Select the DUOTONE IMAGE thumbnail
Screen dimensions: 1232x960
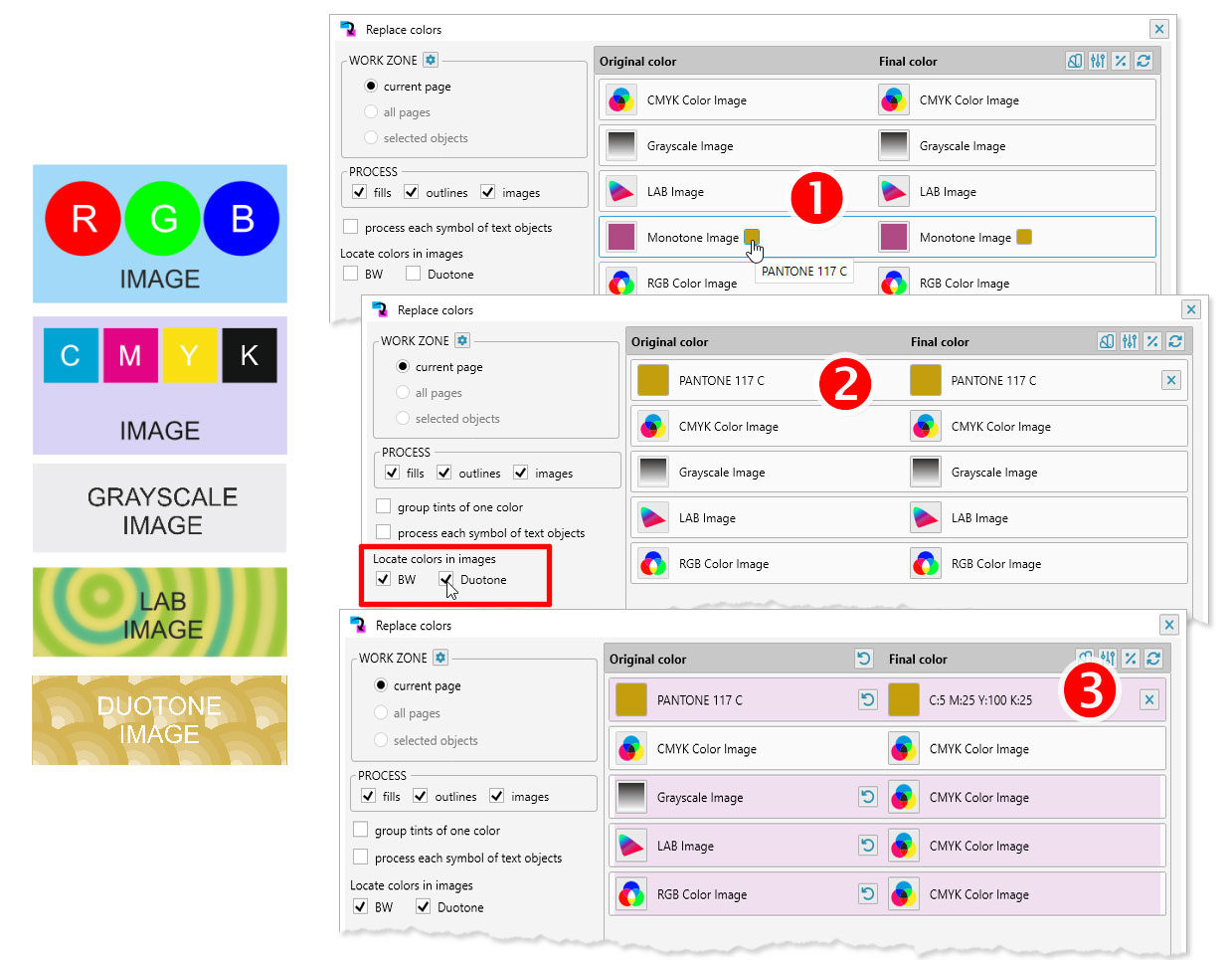click(160, 720)
